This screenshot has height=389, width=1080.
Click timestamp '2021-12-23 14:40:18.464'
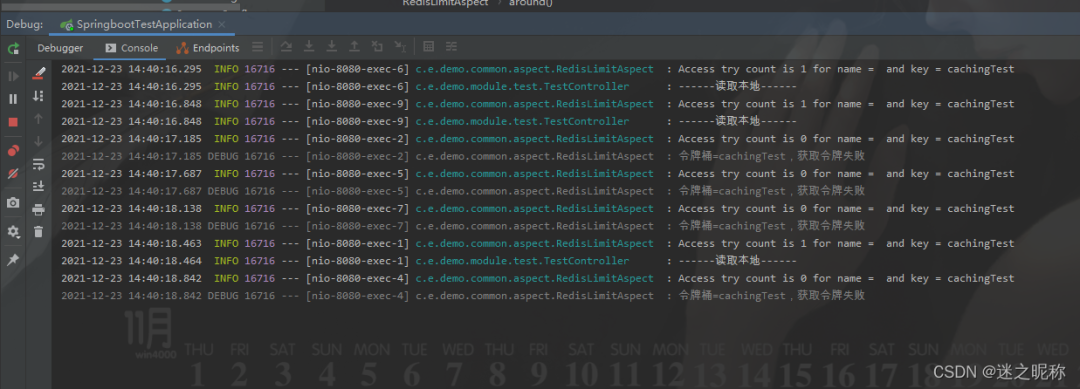(x=132, y=261)
